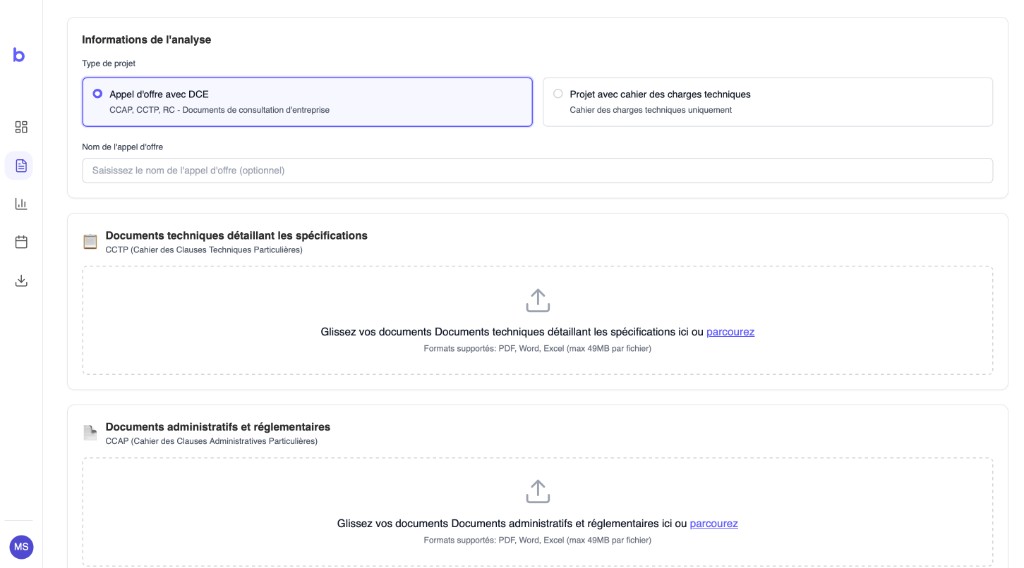Click the download icon in sidebar
1024x568 pixels.
(x=21, y=281)
